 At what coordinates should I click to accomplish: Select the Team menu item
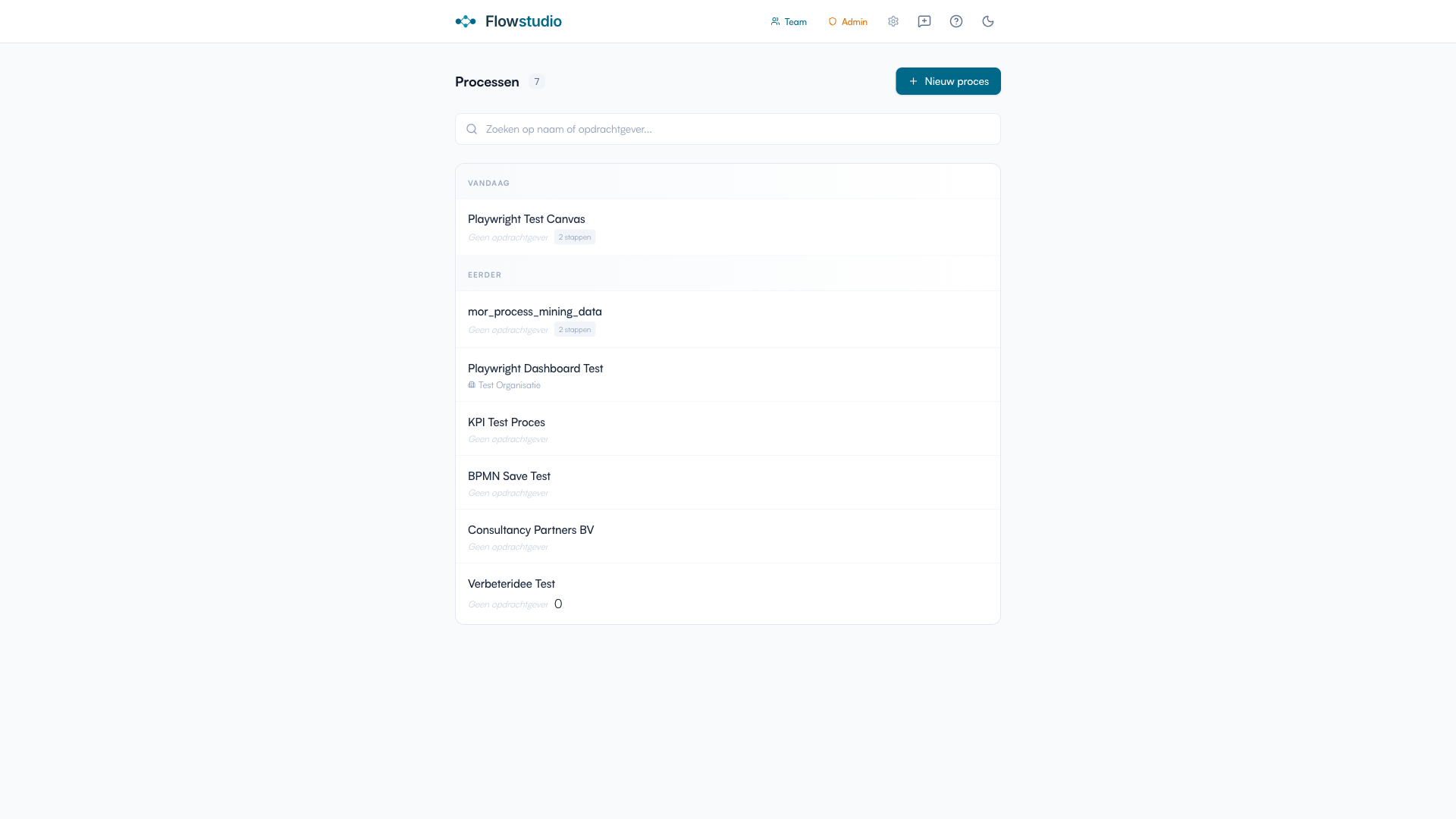(795, 21)
